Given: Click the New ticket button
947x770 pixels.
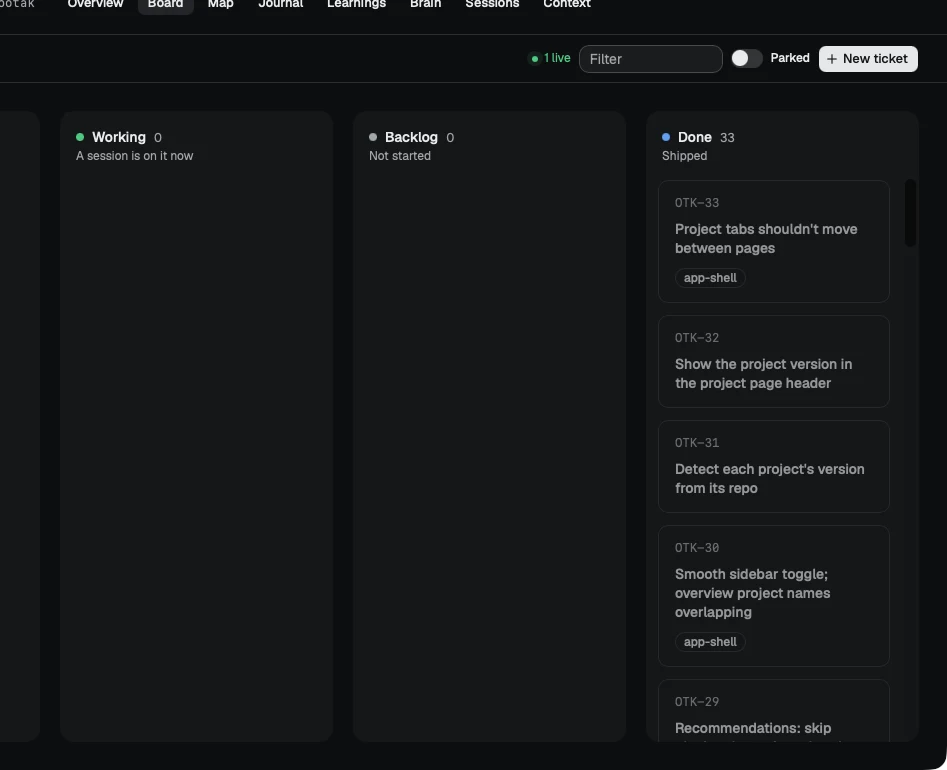Looking at the screenshot, I should [868, 59].
